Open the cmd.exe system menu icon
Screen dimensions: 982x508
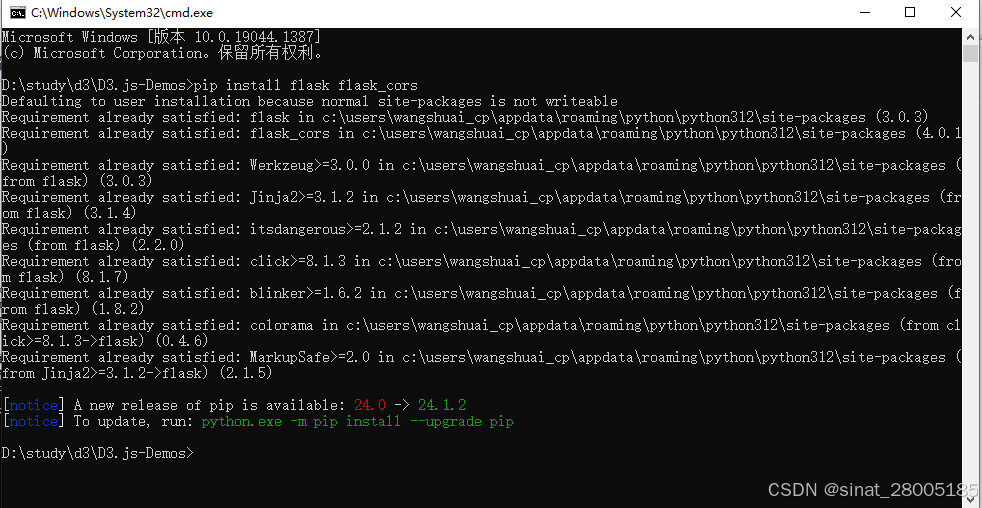click(x=18, y=12)
